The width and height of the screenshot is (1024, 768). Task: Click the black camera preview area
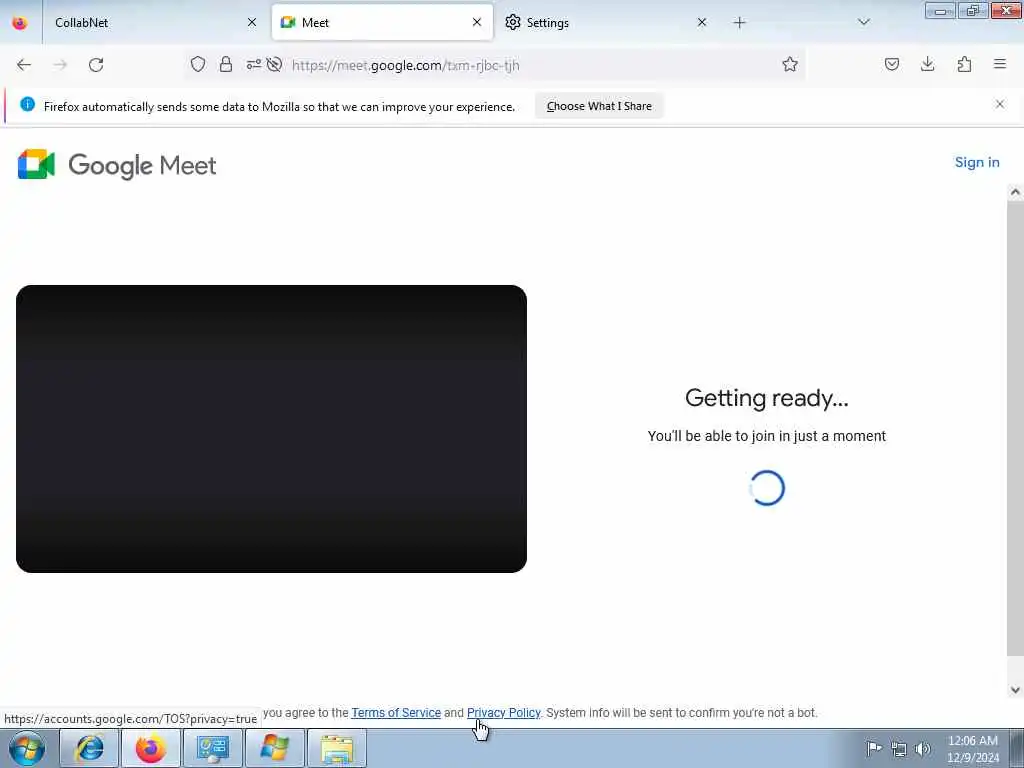pos(271,428)
